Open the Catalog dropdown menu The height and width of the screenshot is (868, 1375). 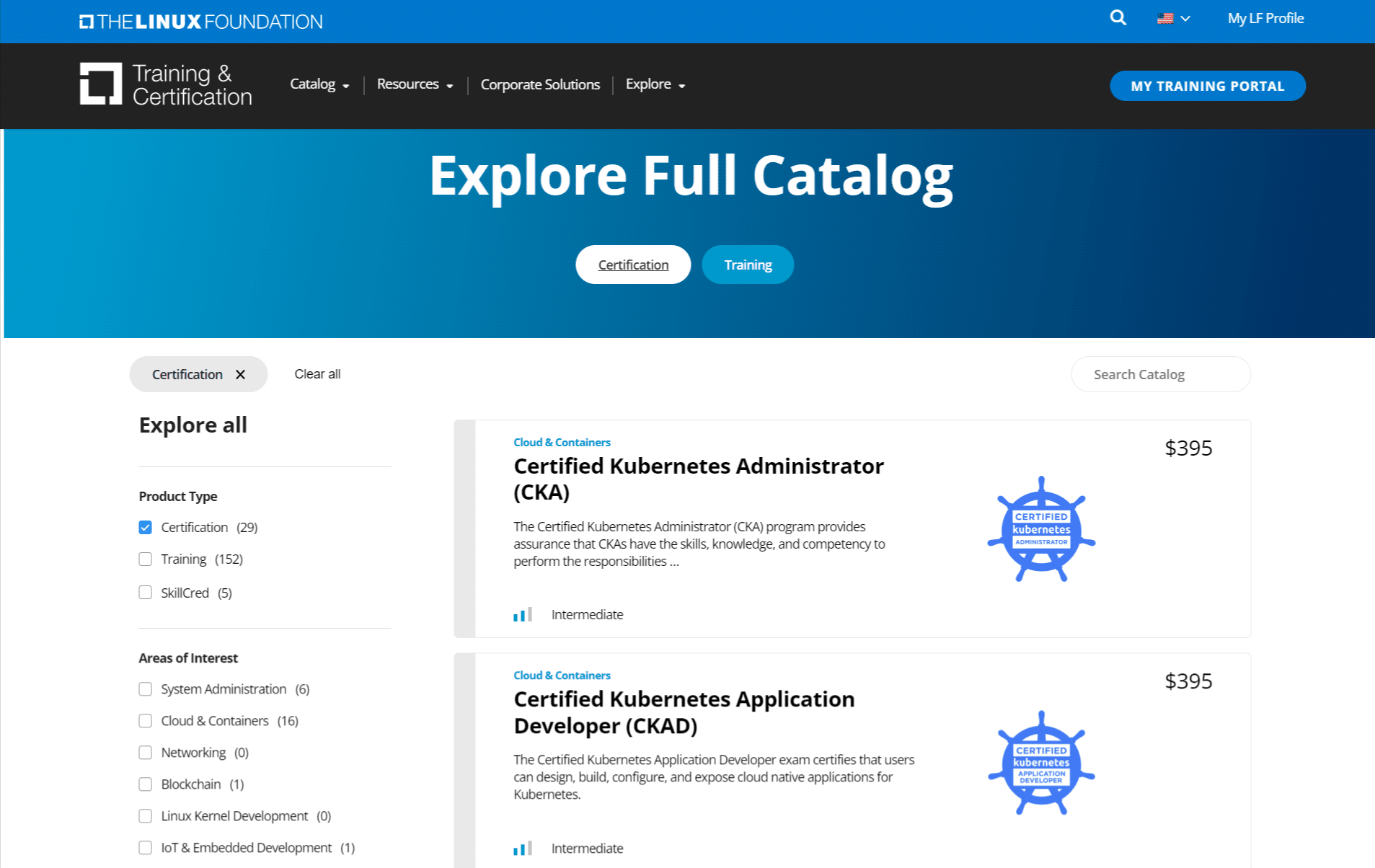coord(319,84)
